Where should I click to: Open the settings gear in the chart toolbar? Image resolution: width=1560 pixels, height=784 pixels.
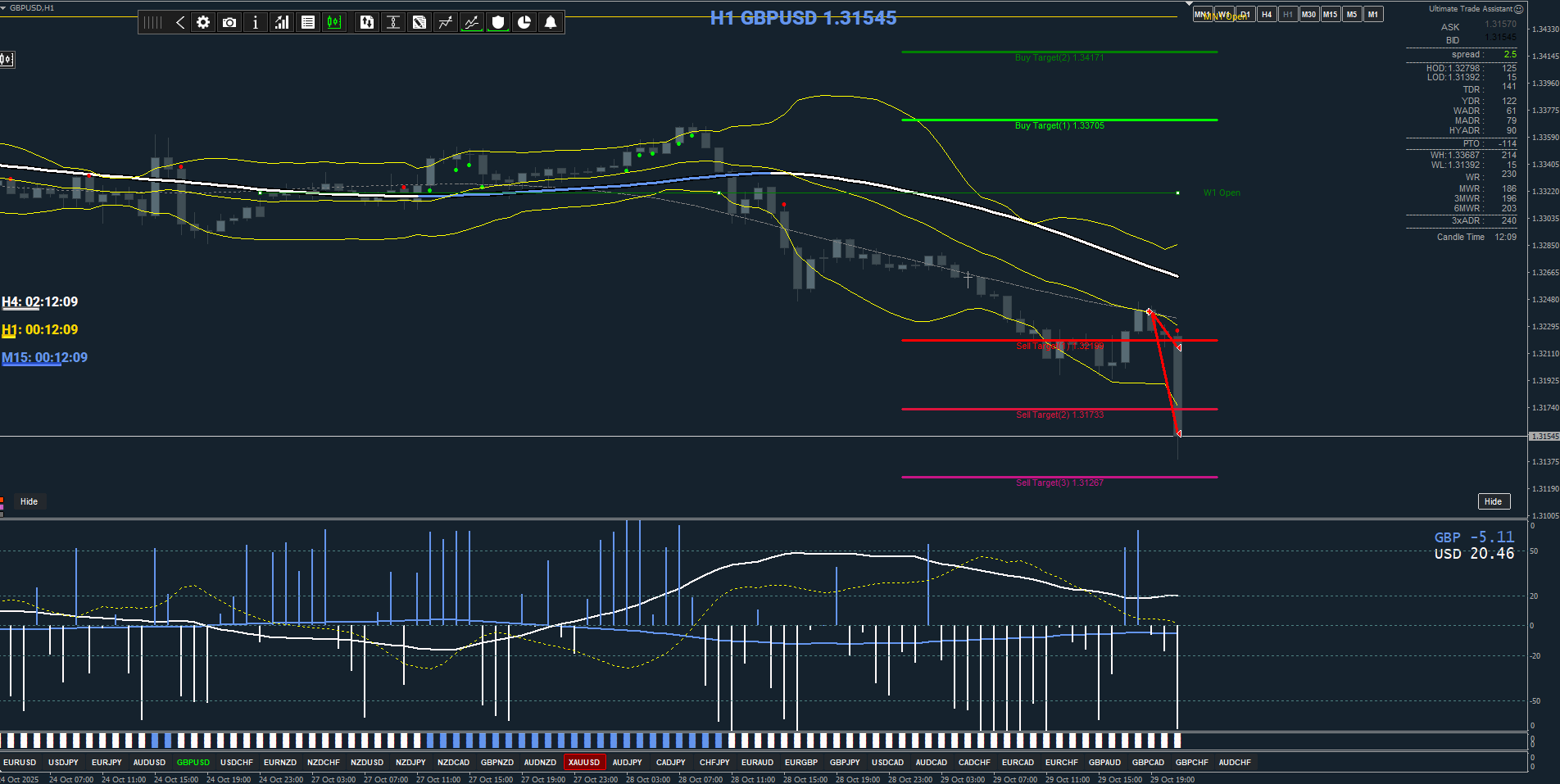click(203, 22)
